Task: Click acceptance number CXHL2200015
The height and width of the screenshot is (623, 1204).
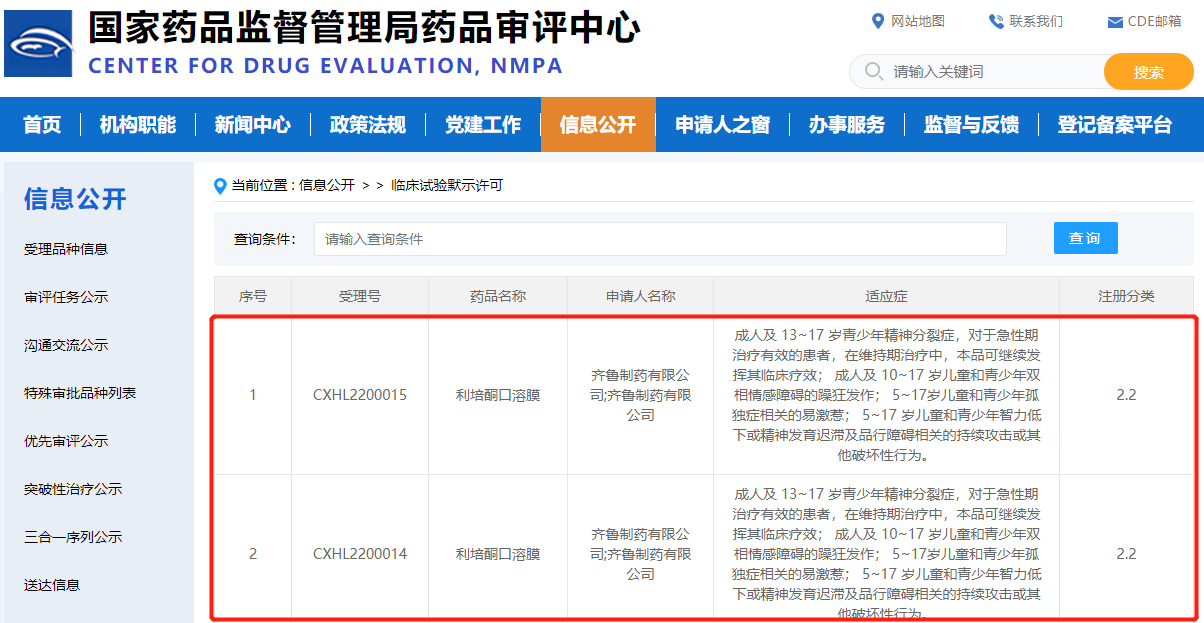Action: [x=360, y=395]
